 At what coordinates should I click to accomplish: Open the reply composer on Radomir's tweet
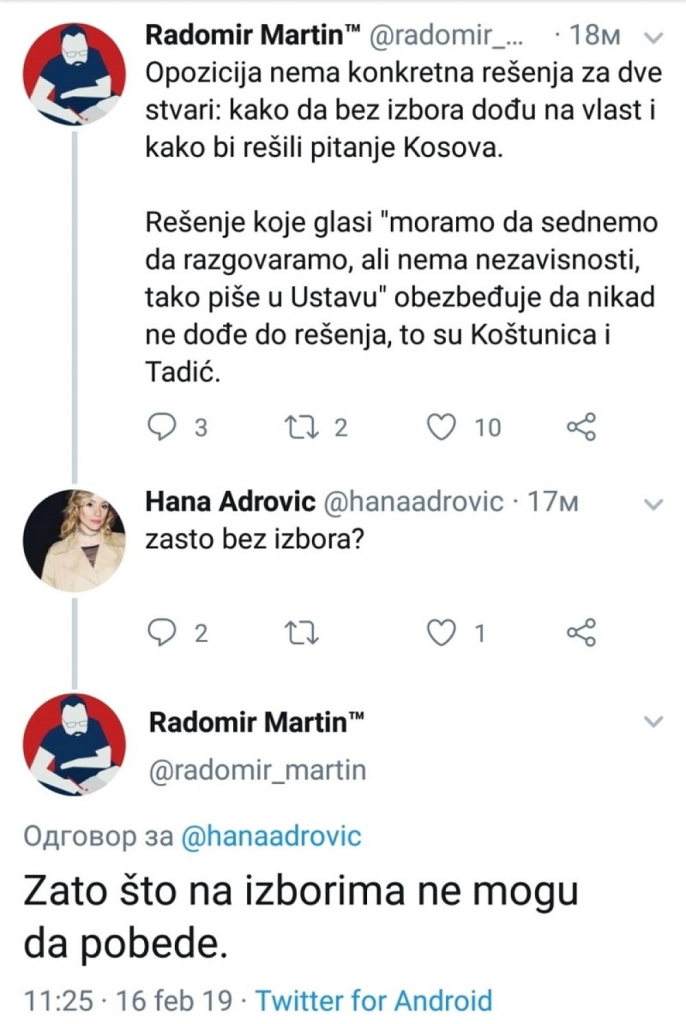pyautogui.click(x=162, y=427)
